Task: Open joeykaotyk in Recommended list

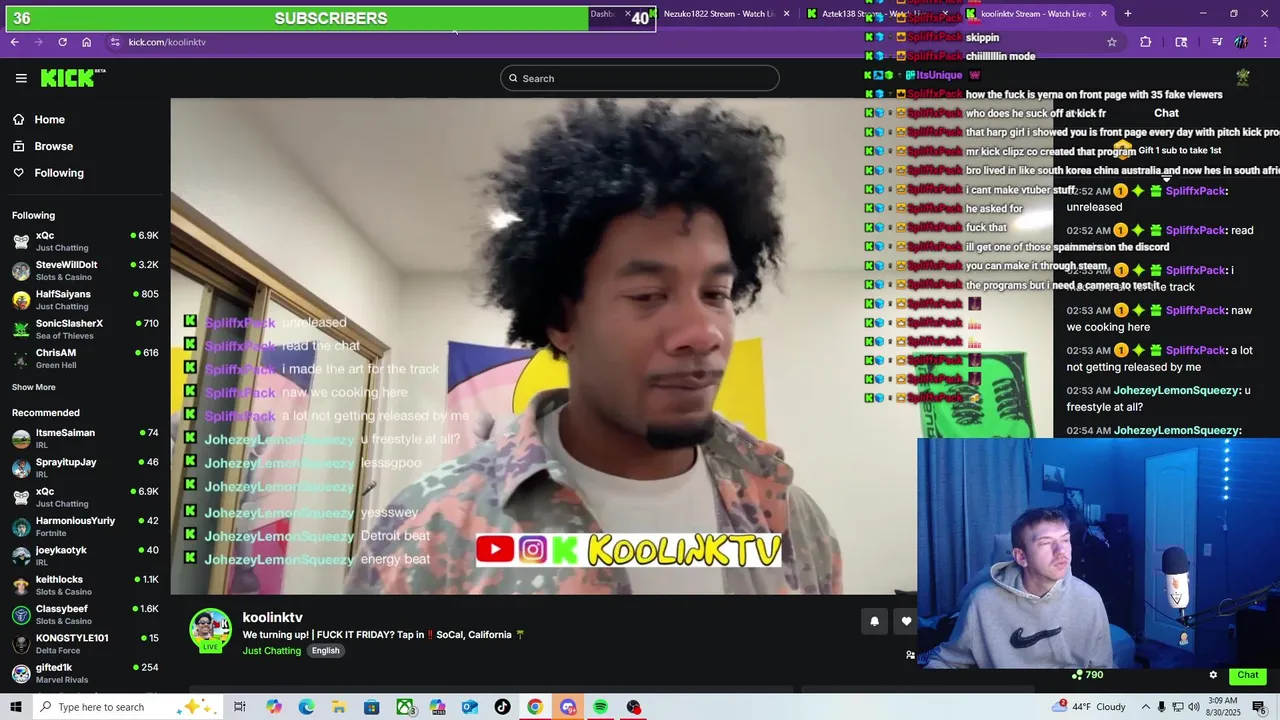Action: click(x=85, y=555)
